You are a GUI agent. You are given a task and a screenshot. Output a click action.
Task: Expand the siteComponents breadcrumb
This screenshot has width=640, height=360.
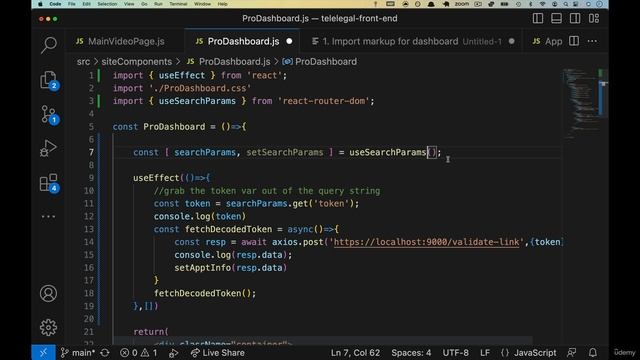coord(137,62)
